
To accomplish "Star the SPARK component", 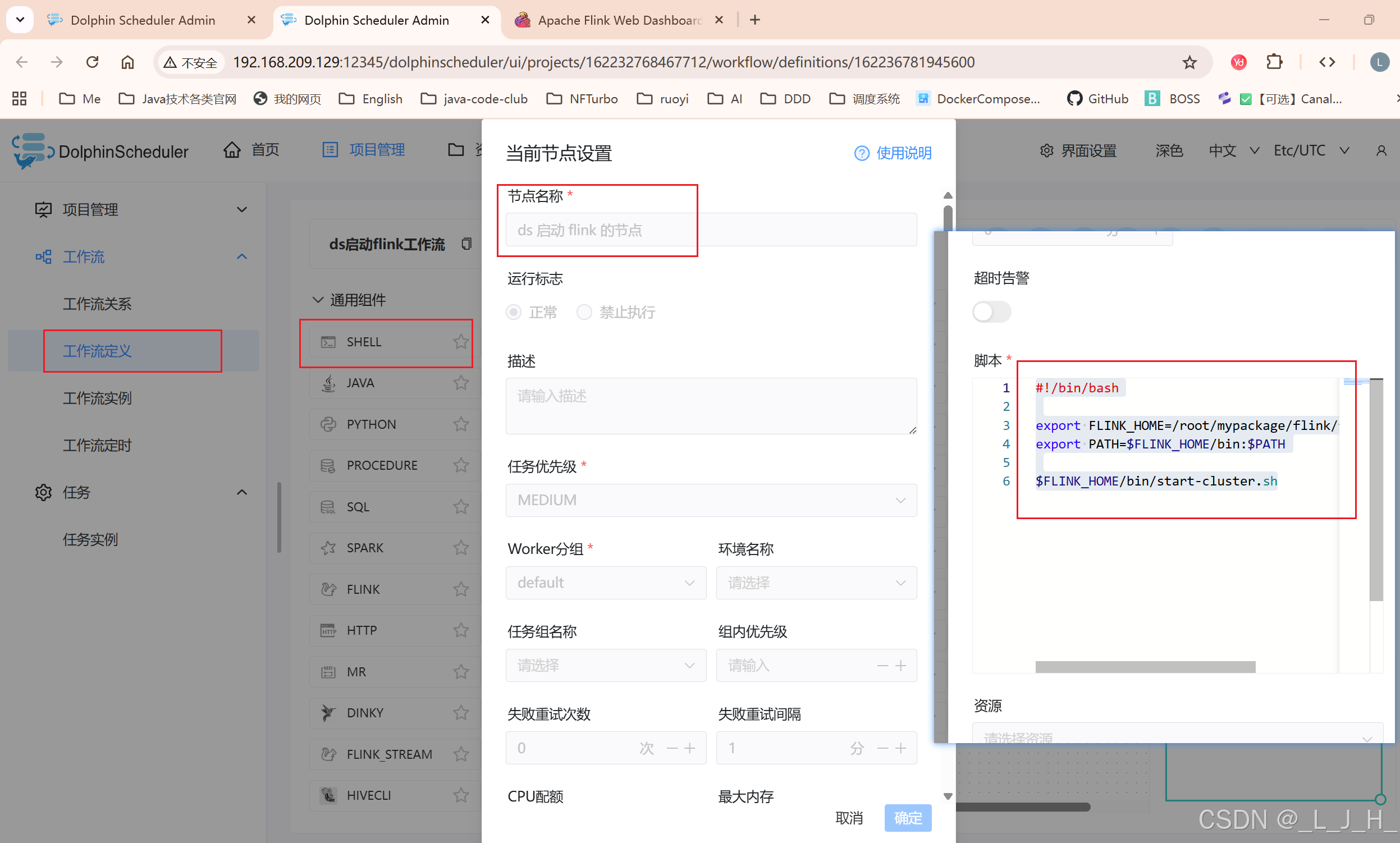I will pos(461,548).
